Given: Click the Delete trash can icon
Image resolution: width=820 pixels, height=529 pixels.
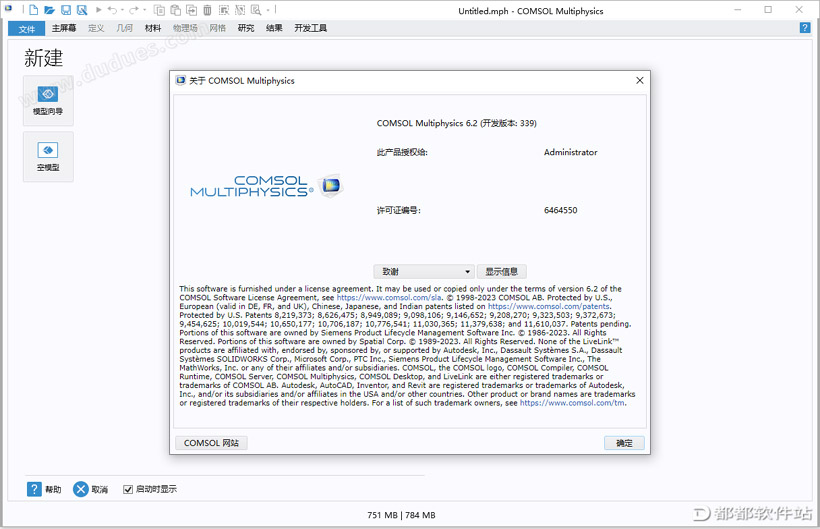Looking at the screenshot, I should click(x=207, y=10).
